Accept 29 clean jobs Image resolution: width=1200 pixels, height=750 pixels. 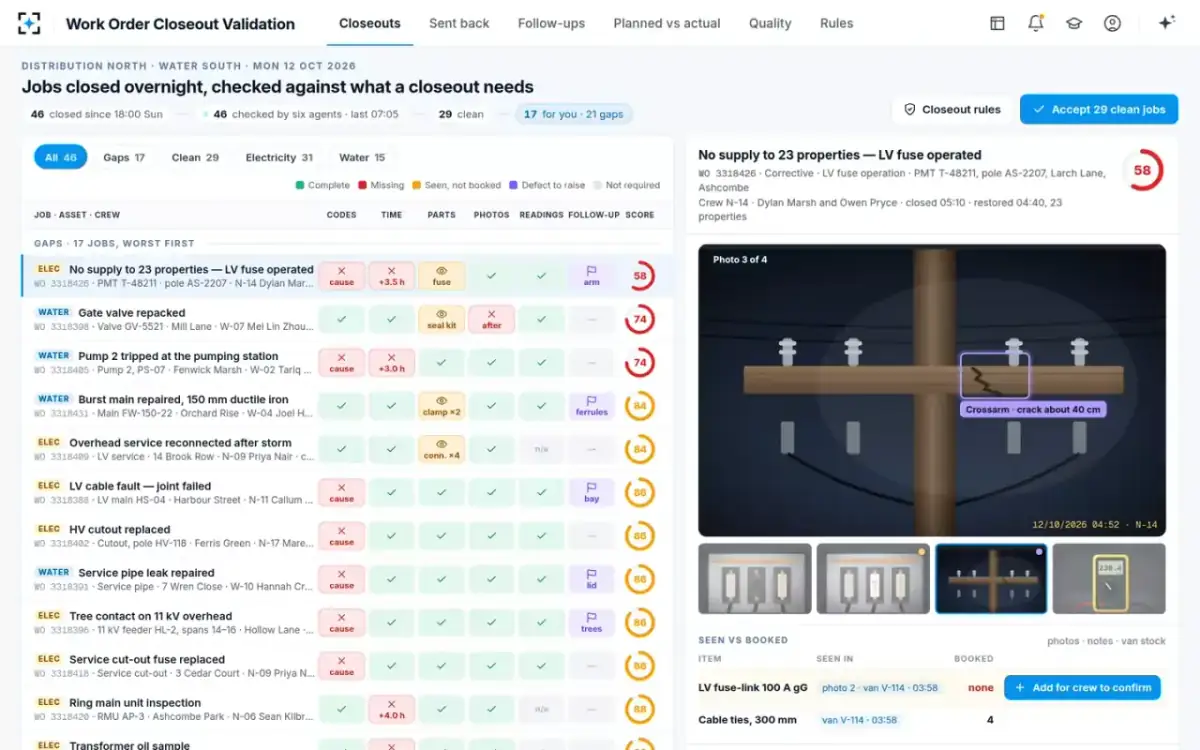tap(1099, 109)
